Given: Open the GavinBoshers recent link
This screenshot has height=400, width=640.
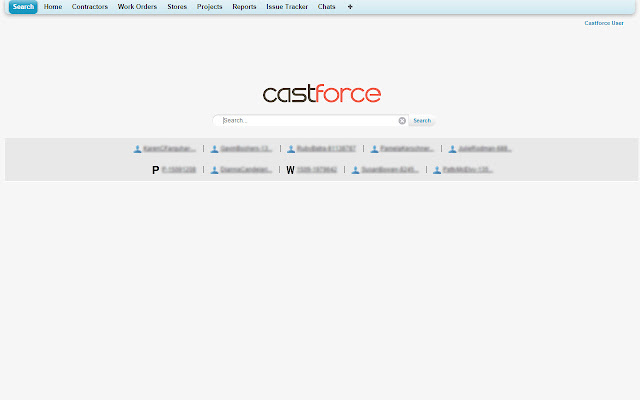Looking at the screenshot, I should tap(246, 149).
